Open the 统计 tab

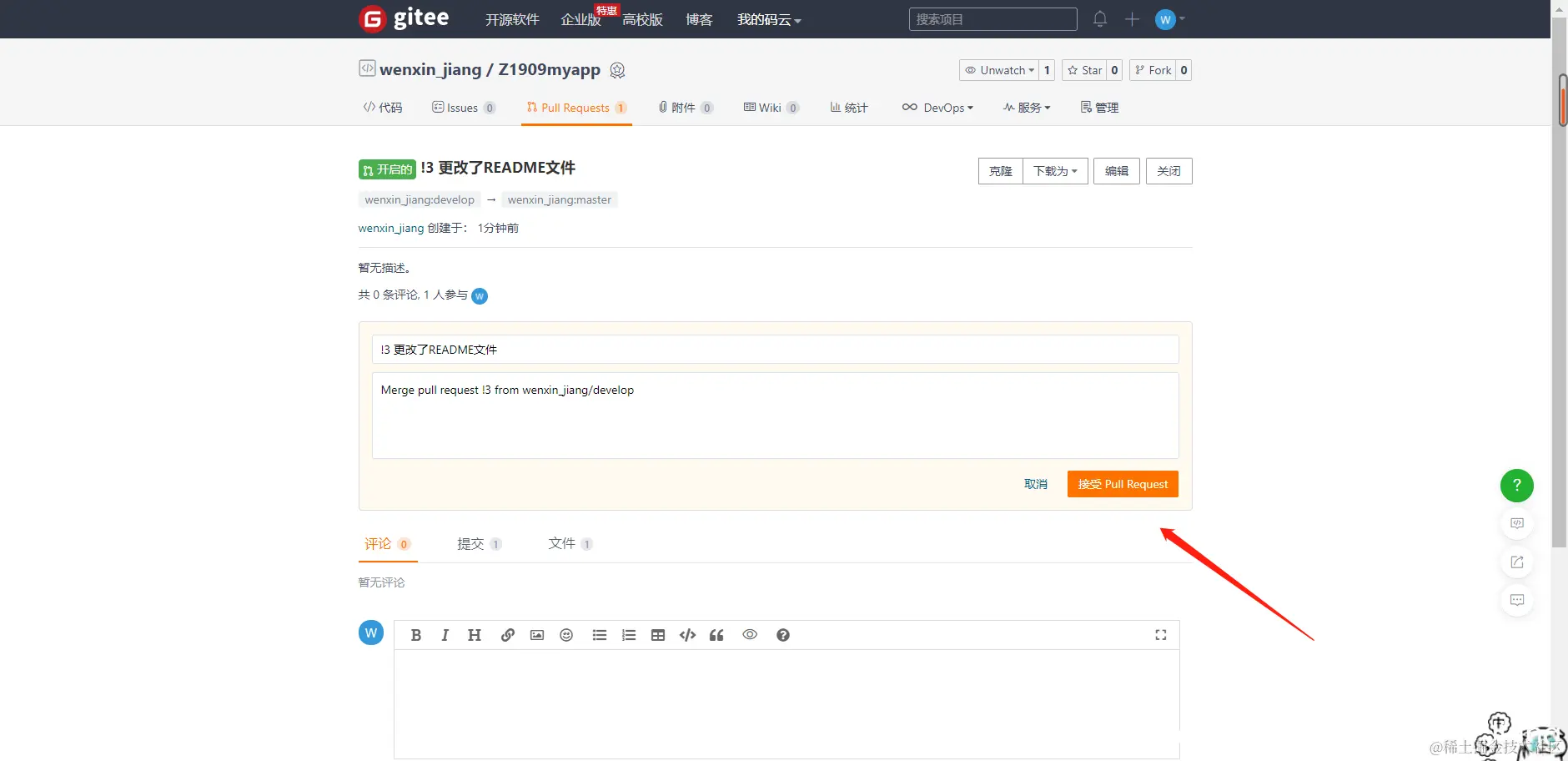click(849, 108)
